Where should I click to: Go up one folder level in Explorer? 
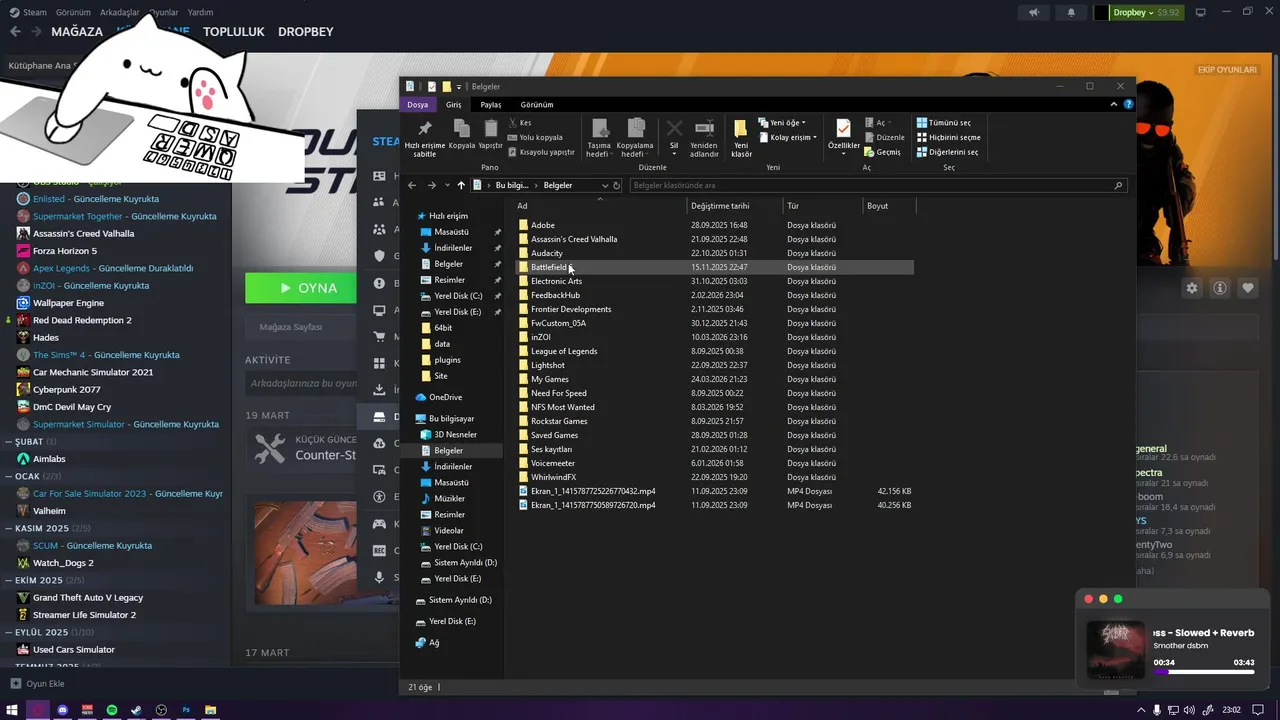coord(461,185)
